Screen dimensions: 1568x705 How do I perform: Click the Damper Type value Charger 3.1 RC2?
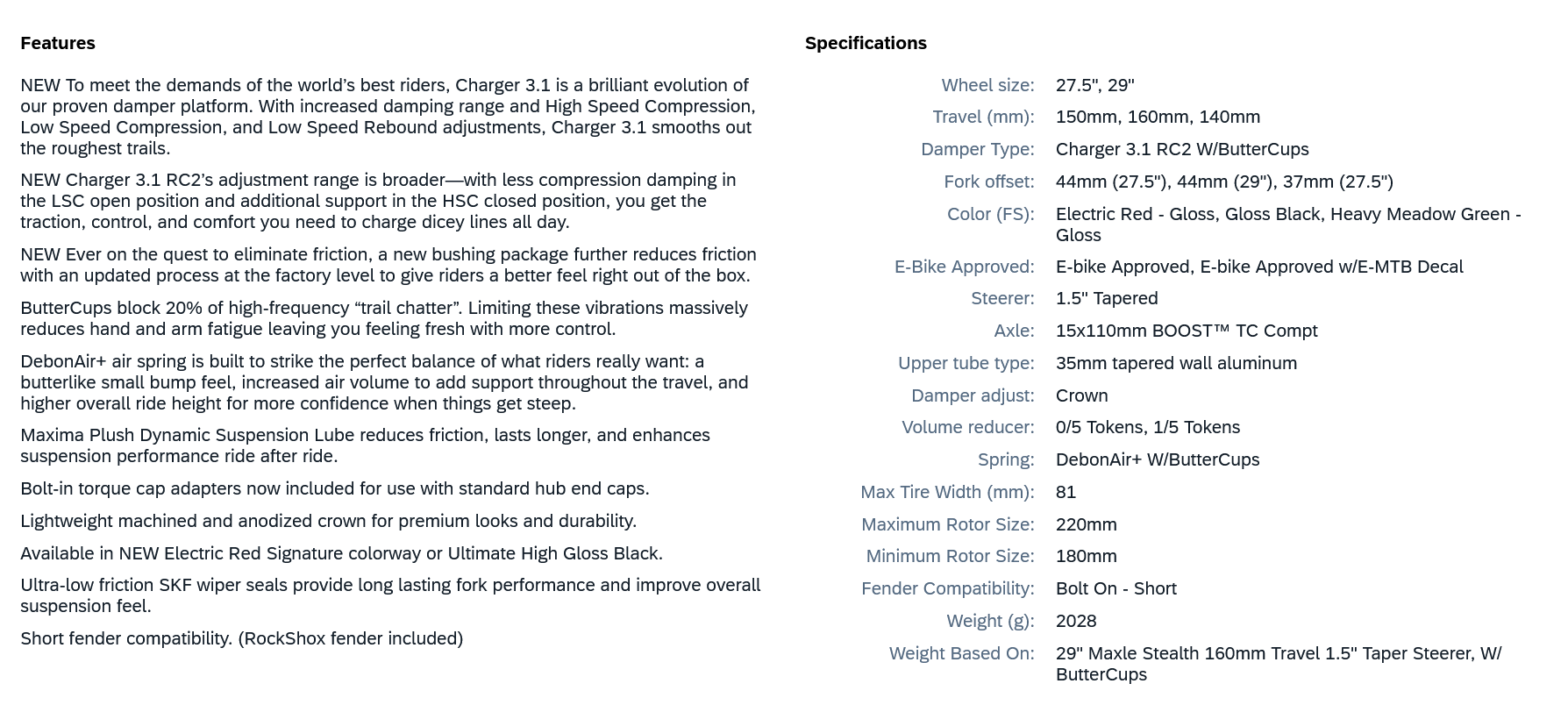[x=1181, y=149]
